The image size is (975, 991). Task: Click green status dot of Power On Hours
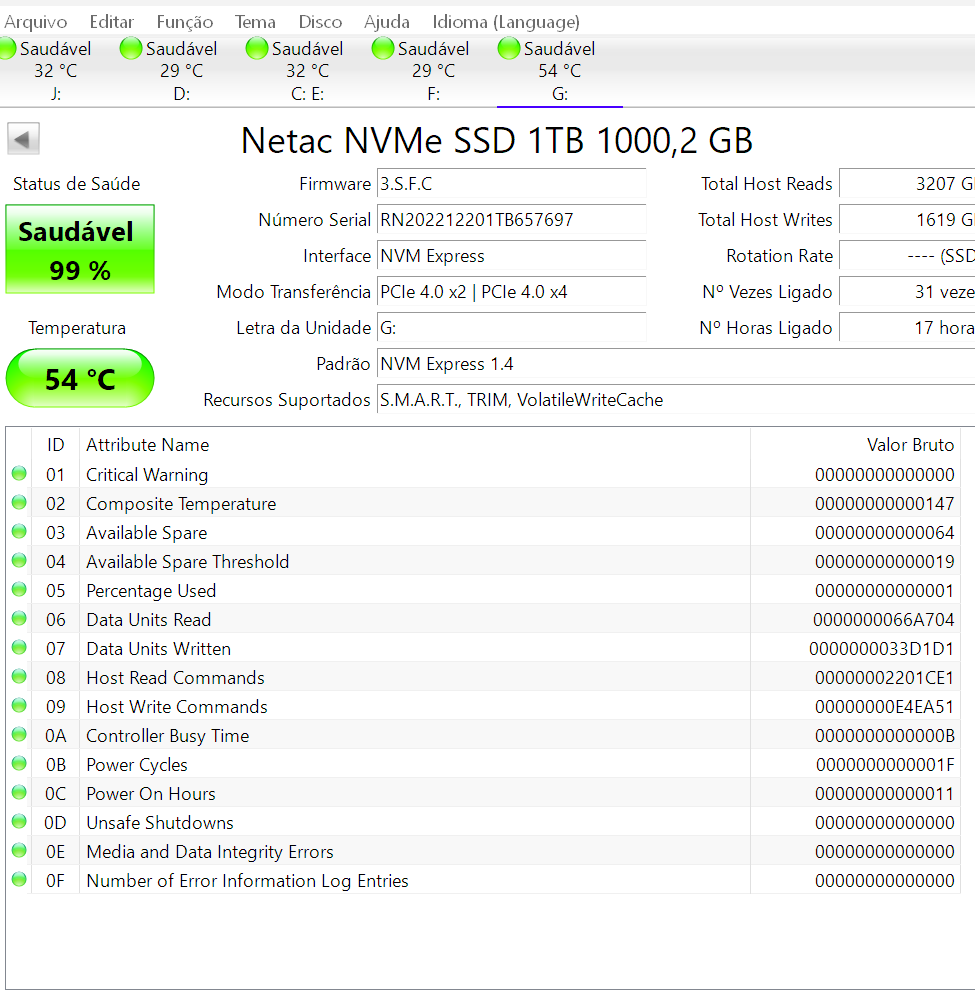click(19, 793)
